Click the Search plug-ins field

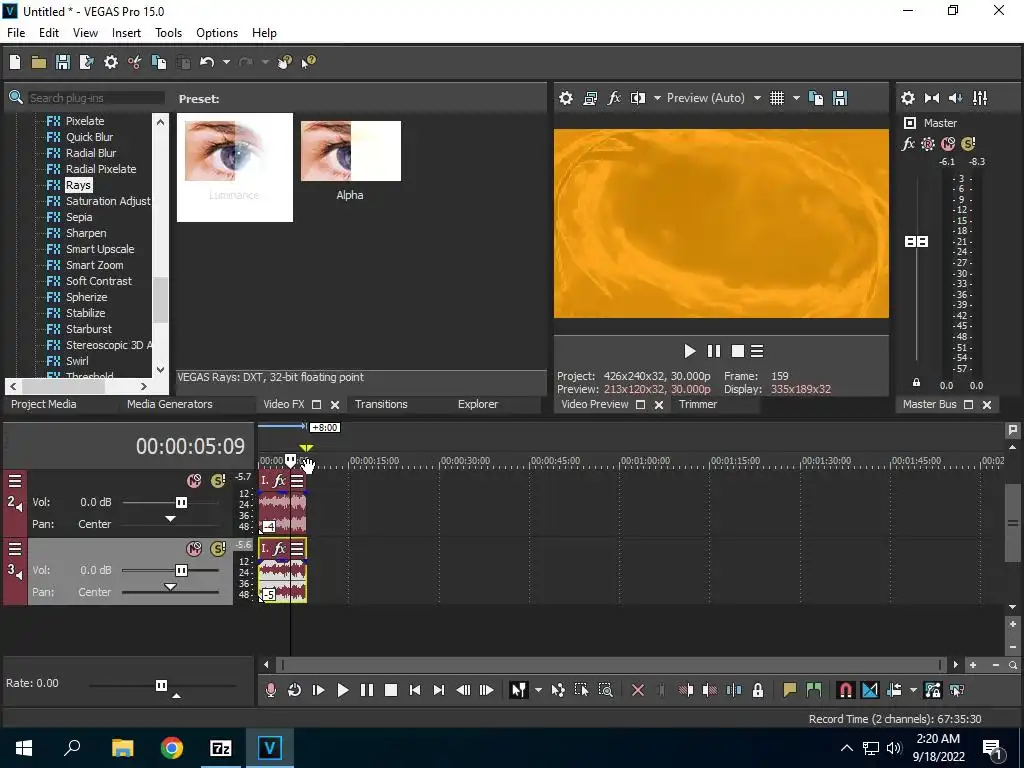click(x=95, y=98)
